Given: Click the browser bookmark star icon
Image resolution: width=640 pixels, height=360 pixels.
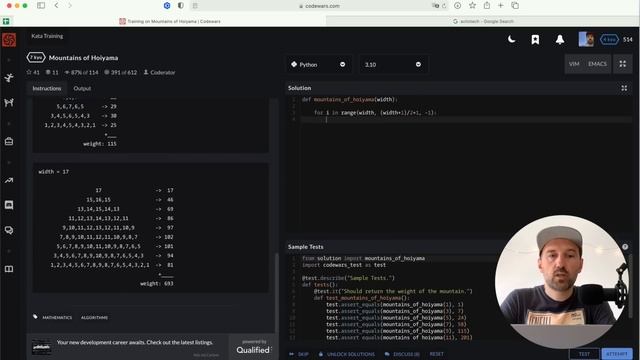Looking at the screenshot, I should (472, 6).
